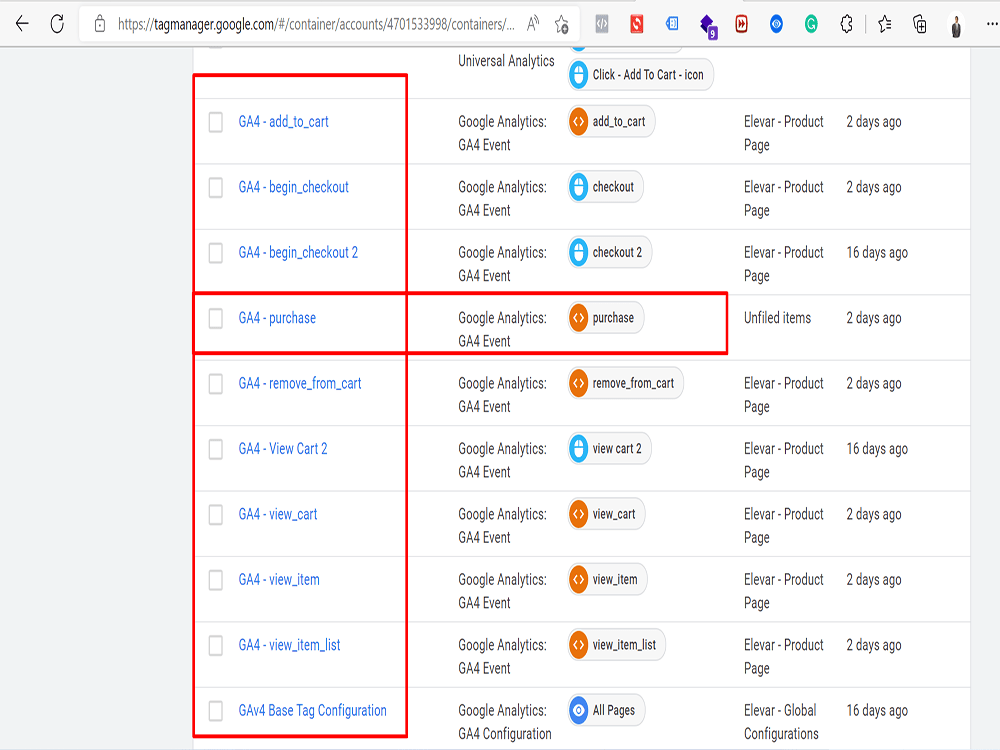Click Elevar - Global Configurations folder text

tap(781, 722)
